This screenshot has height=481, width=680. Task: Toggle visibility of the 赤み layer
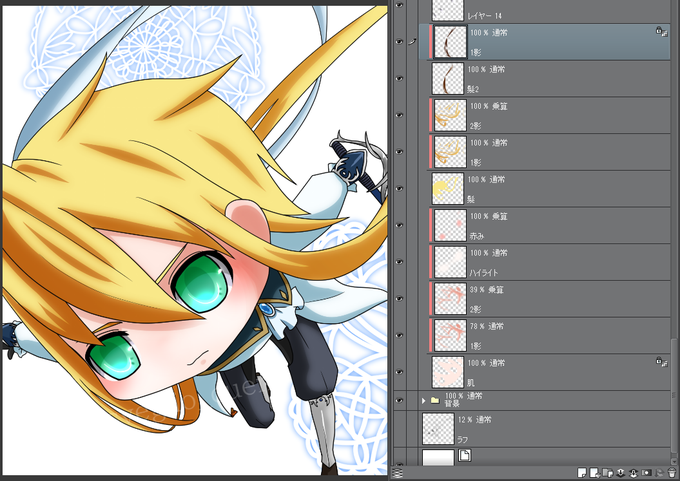(x=399, y=226)
